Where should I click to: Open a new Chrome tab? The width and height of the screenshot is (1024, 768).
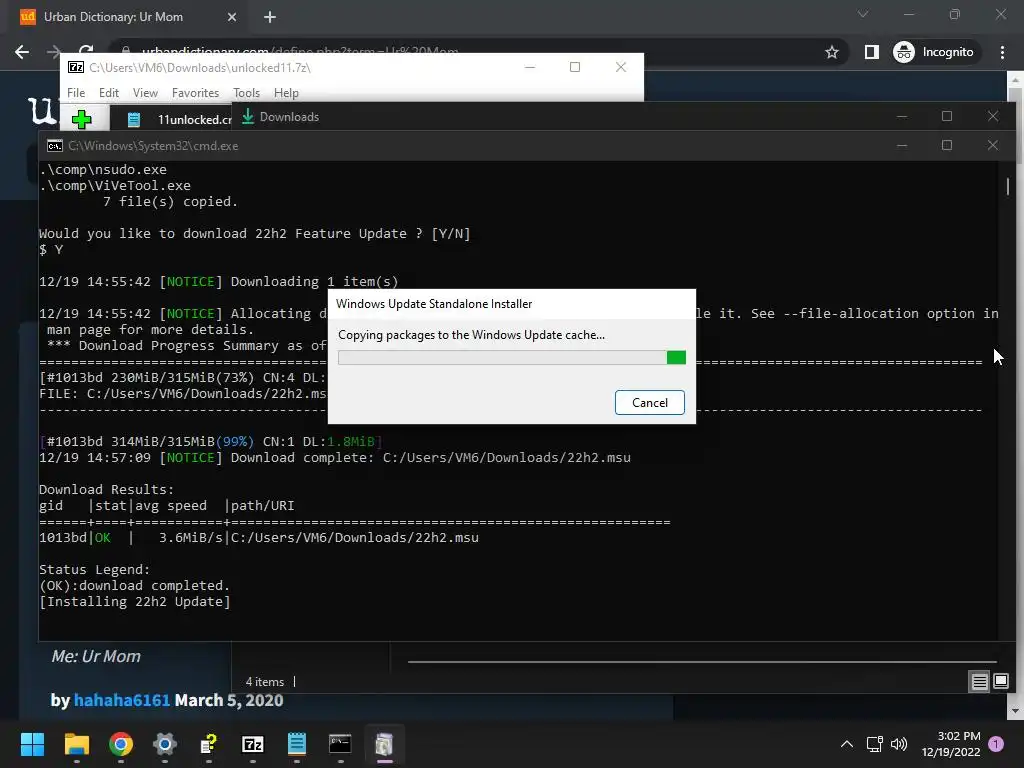click(x=270, y=17)
